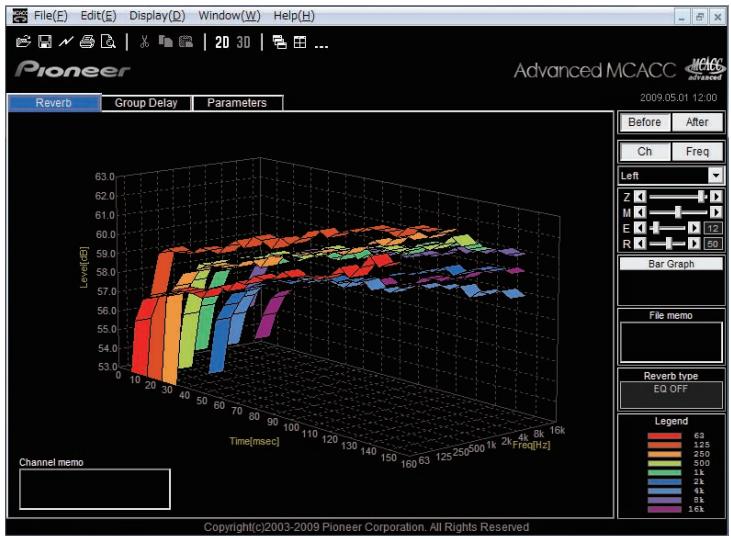Click the M slider right arrow
The width and height of the screenshot is (731, 540).
click(x=716, y=213)
